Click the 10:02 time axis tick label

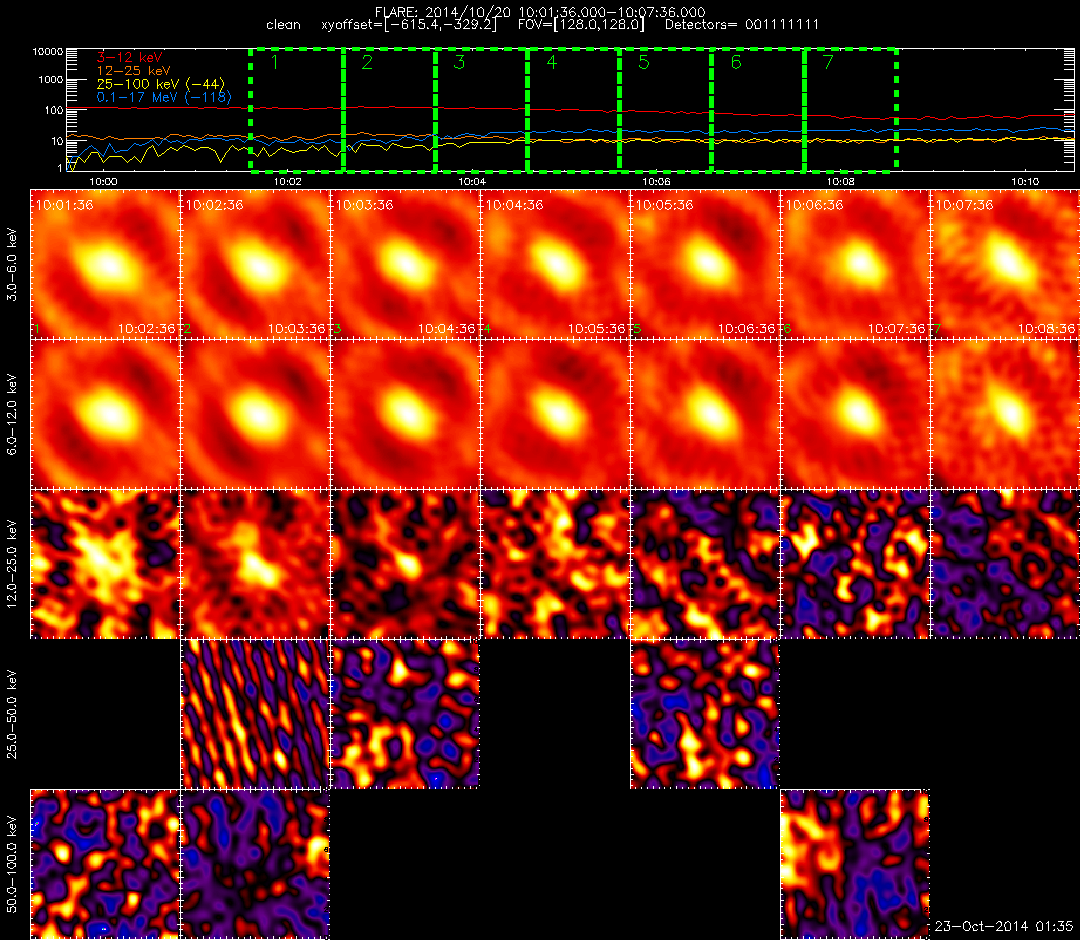pyautogui.click(x=288, y=182)
